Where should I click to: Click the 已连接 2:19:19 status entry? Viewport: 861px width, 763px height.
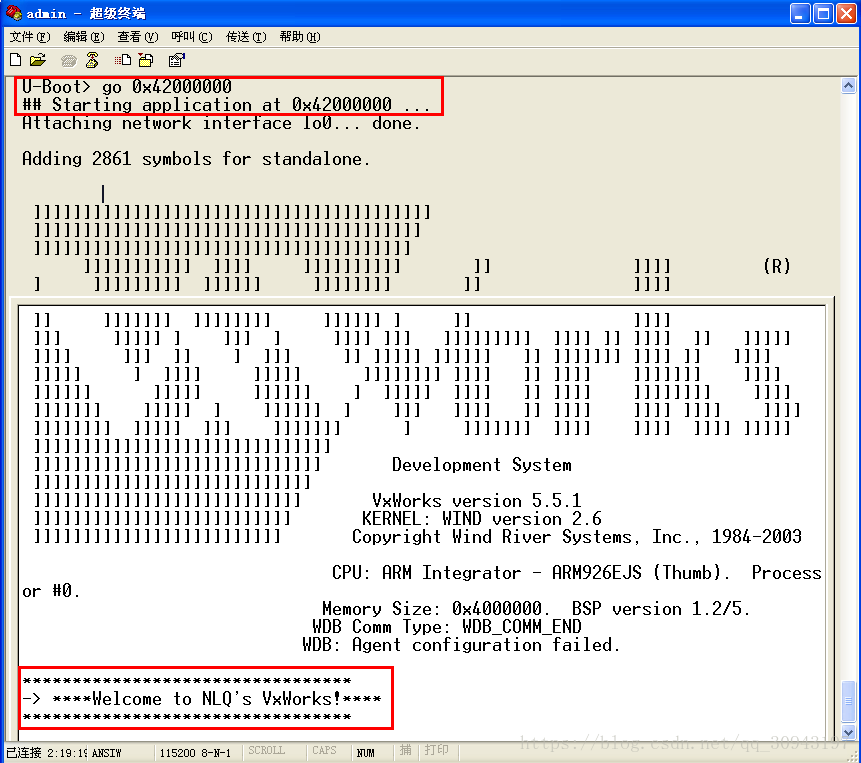(46, 753)
